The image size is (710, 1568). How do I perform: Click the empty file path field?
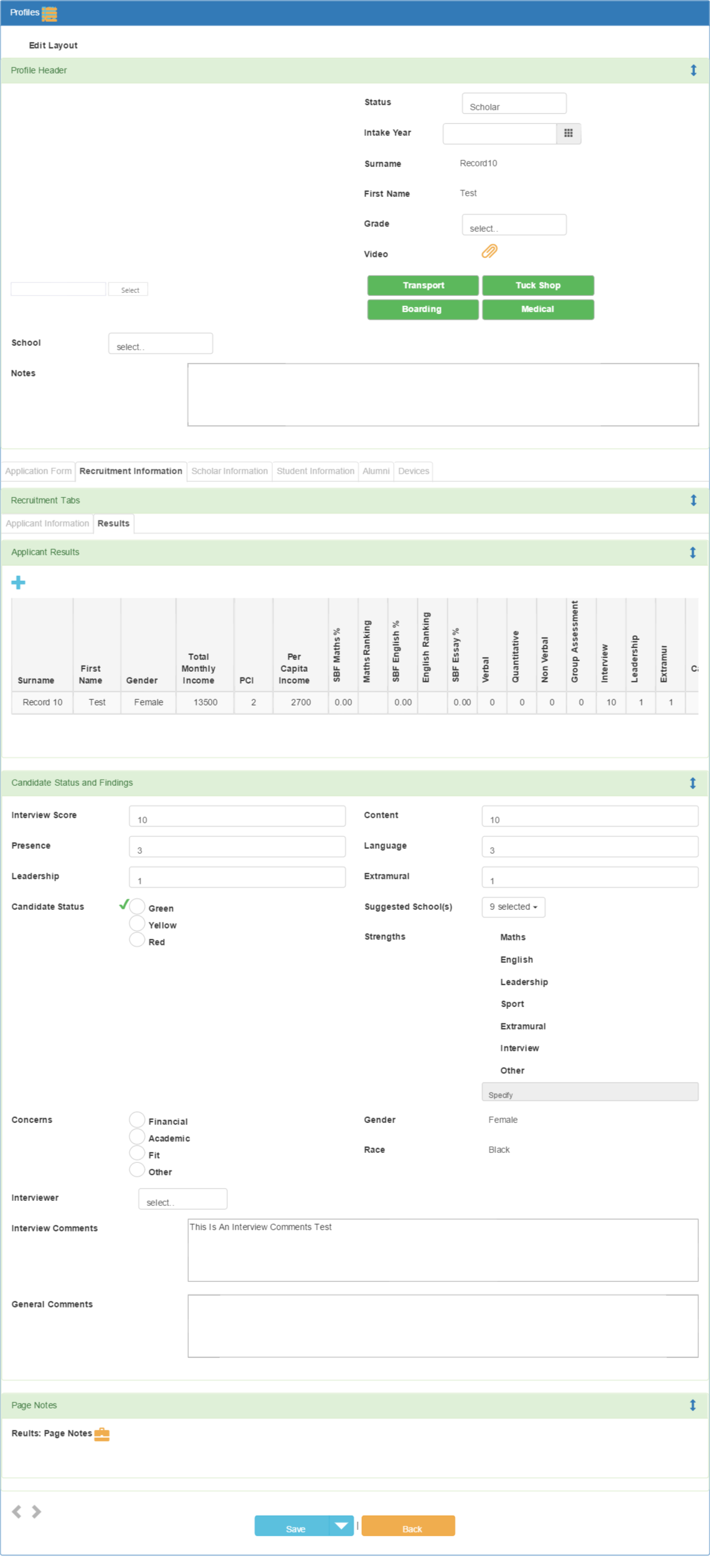click(59, 289)
